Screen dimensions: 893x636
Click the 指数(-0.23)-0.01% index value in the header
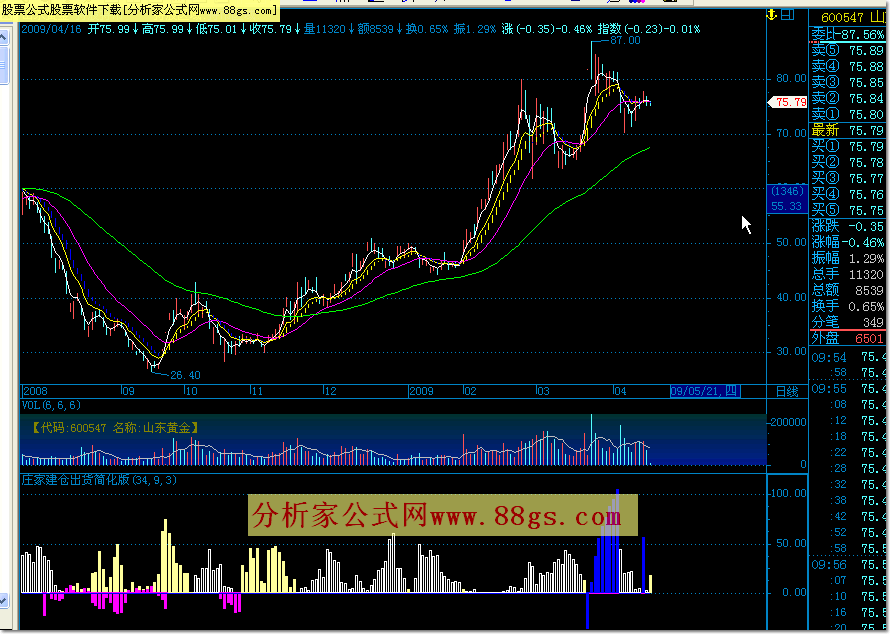pyautogui.click(x=648, y=29)
